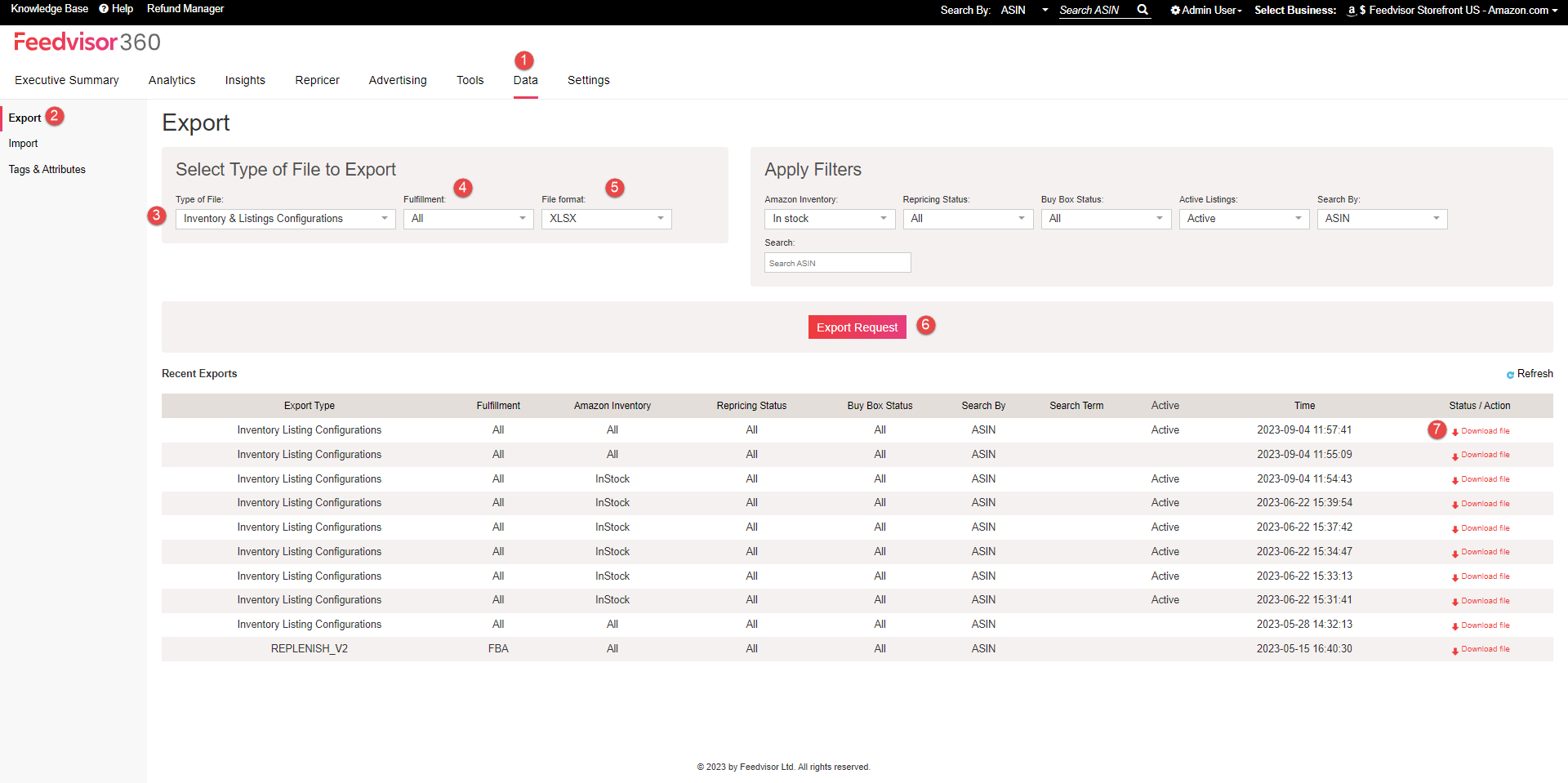Click the Status / Action column header
1568x783 pixels.
pyautogui.click(x=1480, y=406)
